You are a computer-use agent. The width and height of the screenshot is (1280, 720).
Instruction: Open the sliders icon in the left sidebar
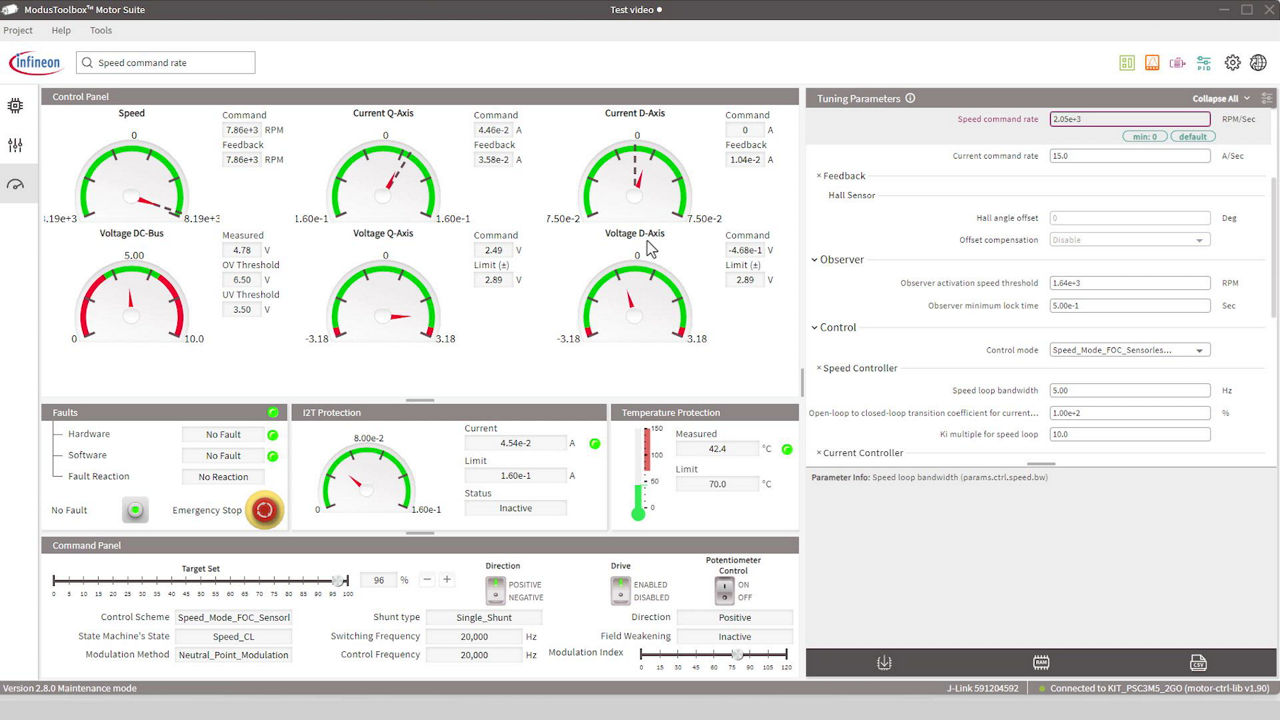(x=15, y=146)
